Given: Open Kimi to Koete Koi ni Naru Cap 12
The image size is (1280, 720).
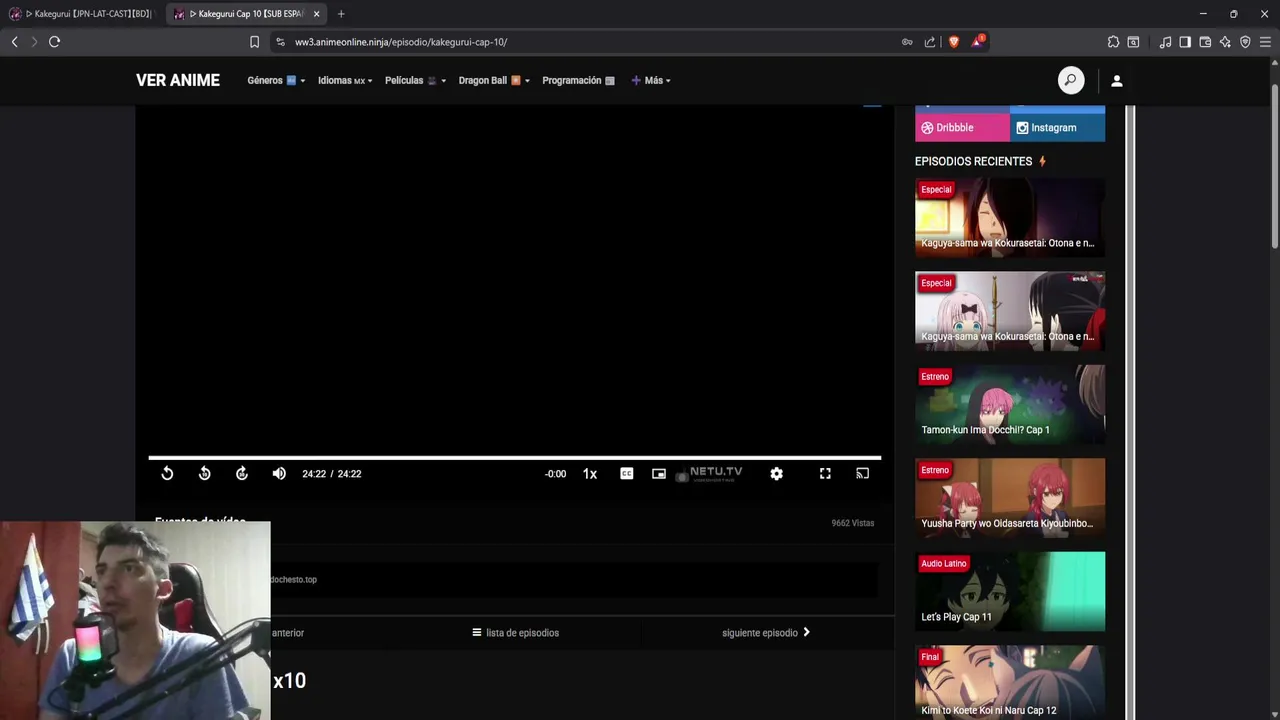Looking at the screenshot, I should coord(1010,683).
